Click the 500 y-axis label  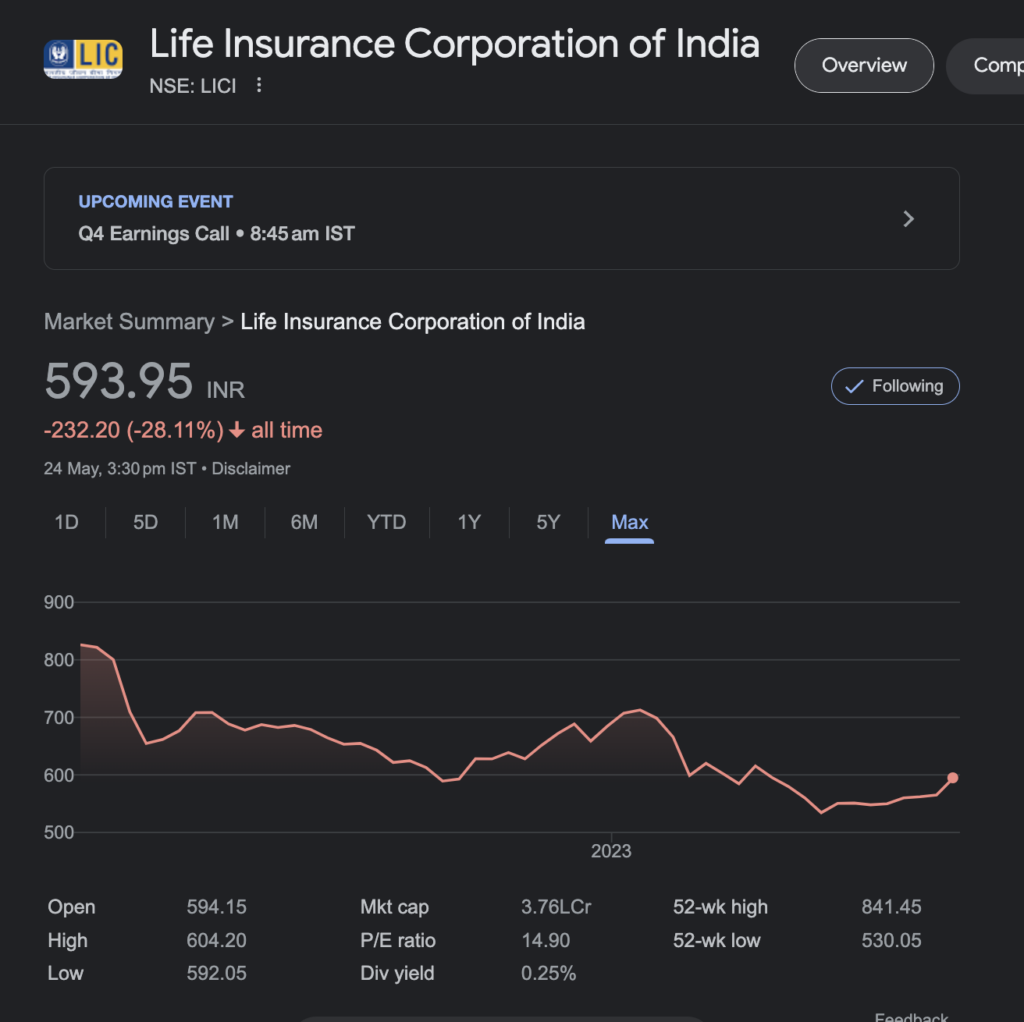(x=59, y=833)
